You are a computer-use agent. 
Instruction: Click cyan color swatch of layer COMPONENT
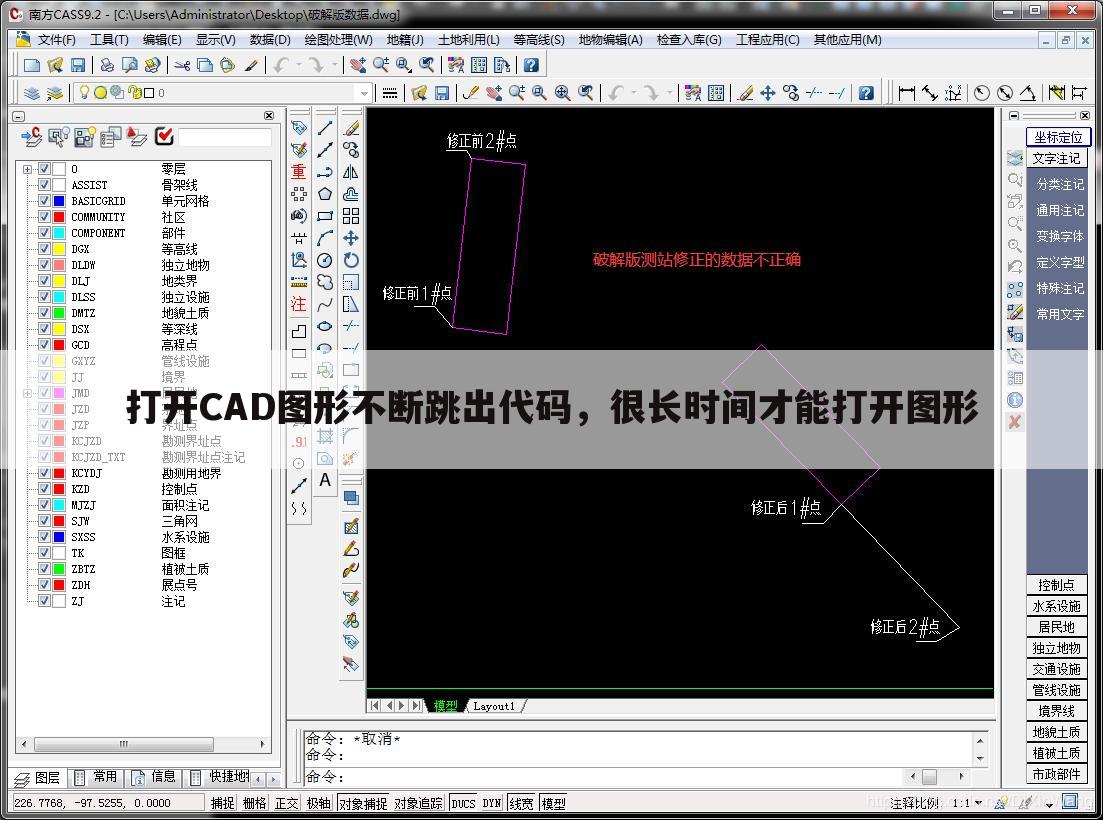pyautogui.click(x=59, y=233)
